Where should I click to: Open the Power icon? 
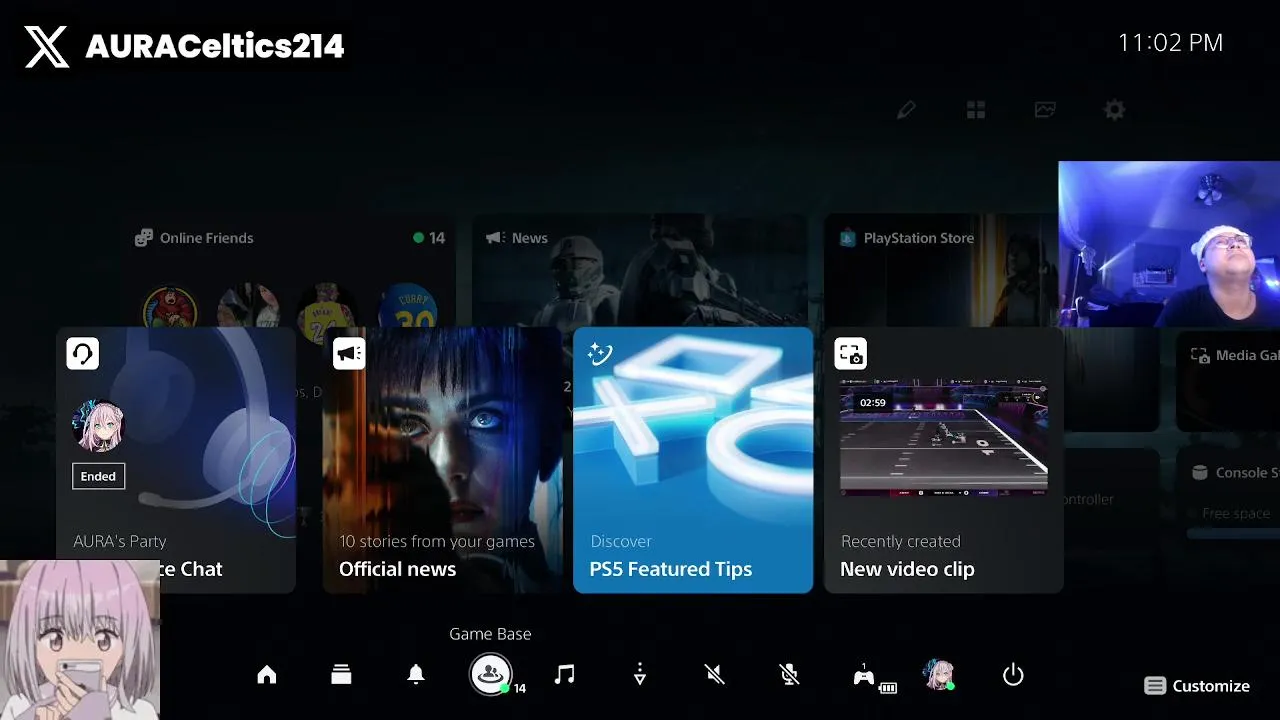point(1013,675)
